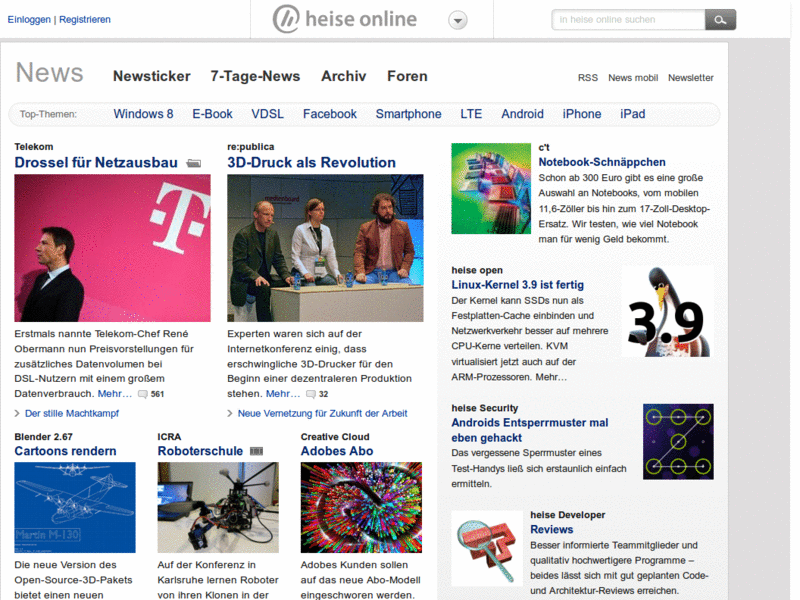The width and height of the screenshot is (800, 600).
Task: Open the Creative Cloud colorful thumbnail
Action: [361, 508]
